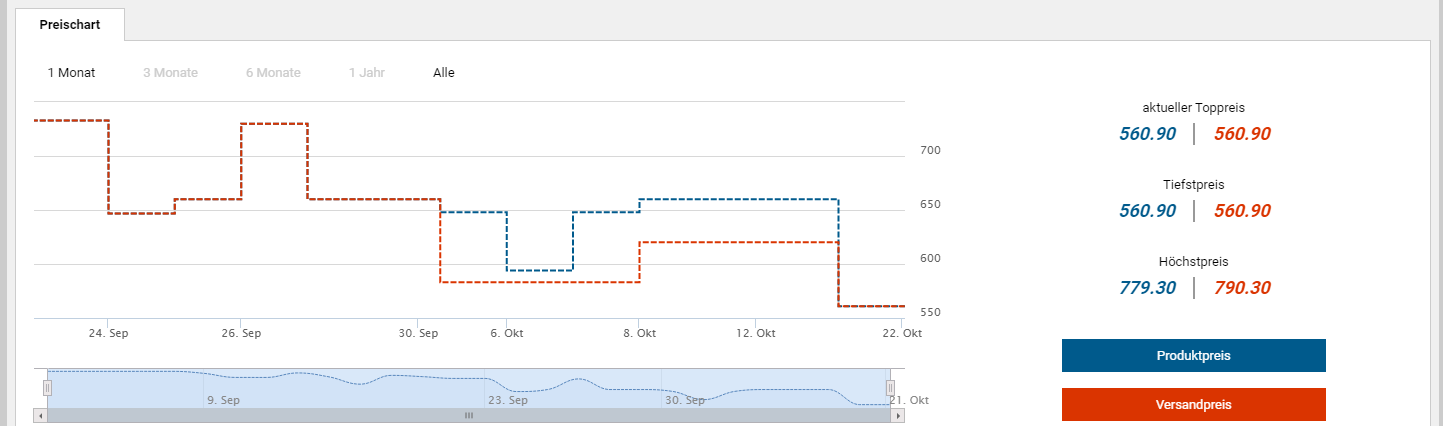
Task: Click the left navigator range handle
Action: click(x=47, y=388)
